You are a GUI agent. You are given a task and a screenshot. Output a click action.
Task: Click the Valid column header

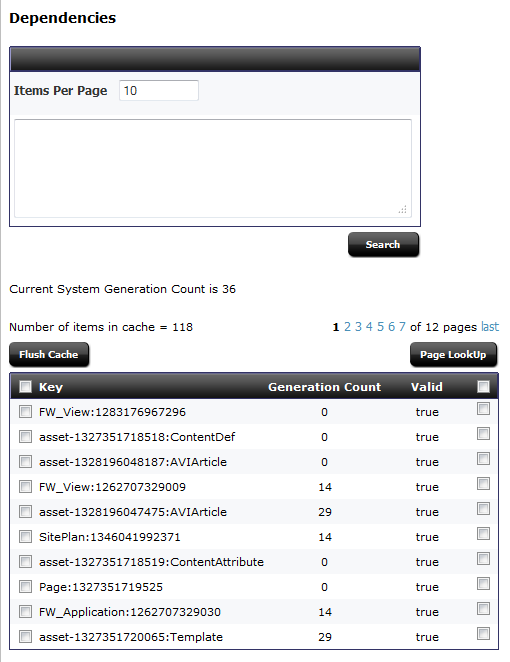[426, 387]
